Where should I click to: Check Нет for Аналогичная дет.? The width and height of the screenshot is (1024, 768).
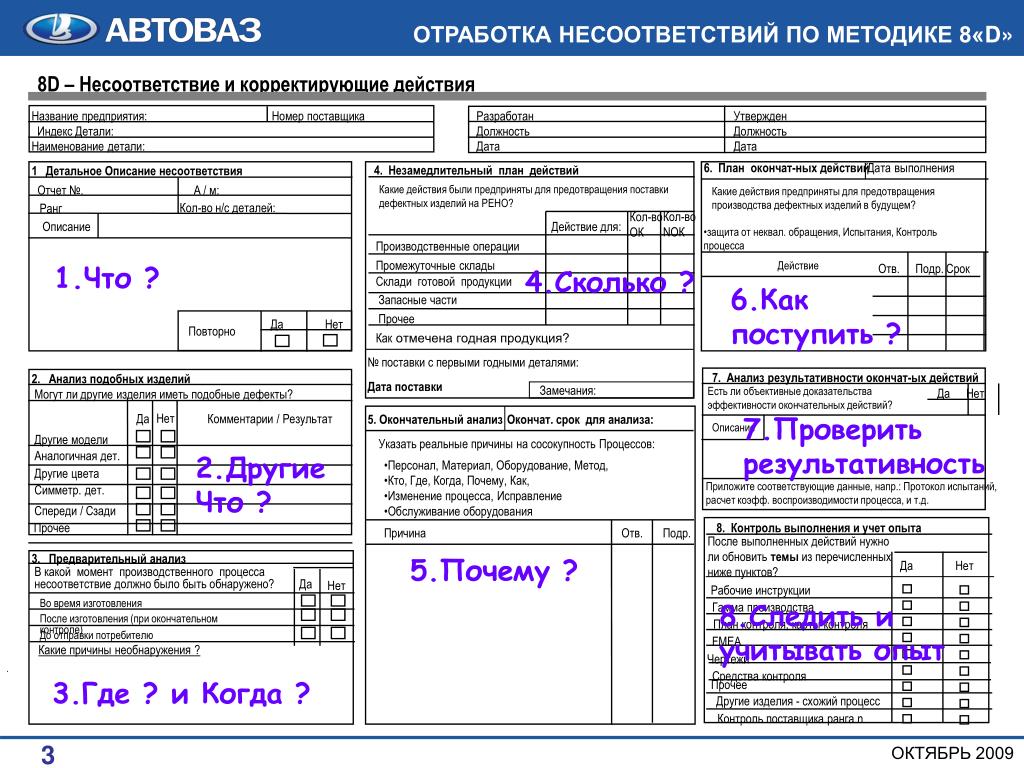[168, 452]
